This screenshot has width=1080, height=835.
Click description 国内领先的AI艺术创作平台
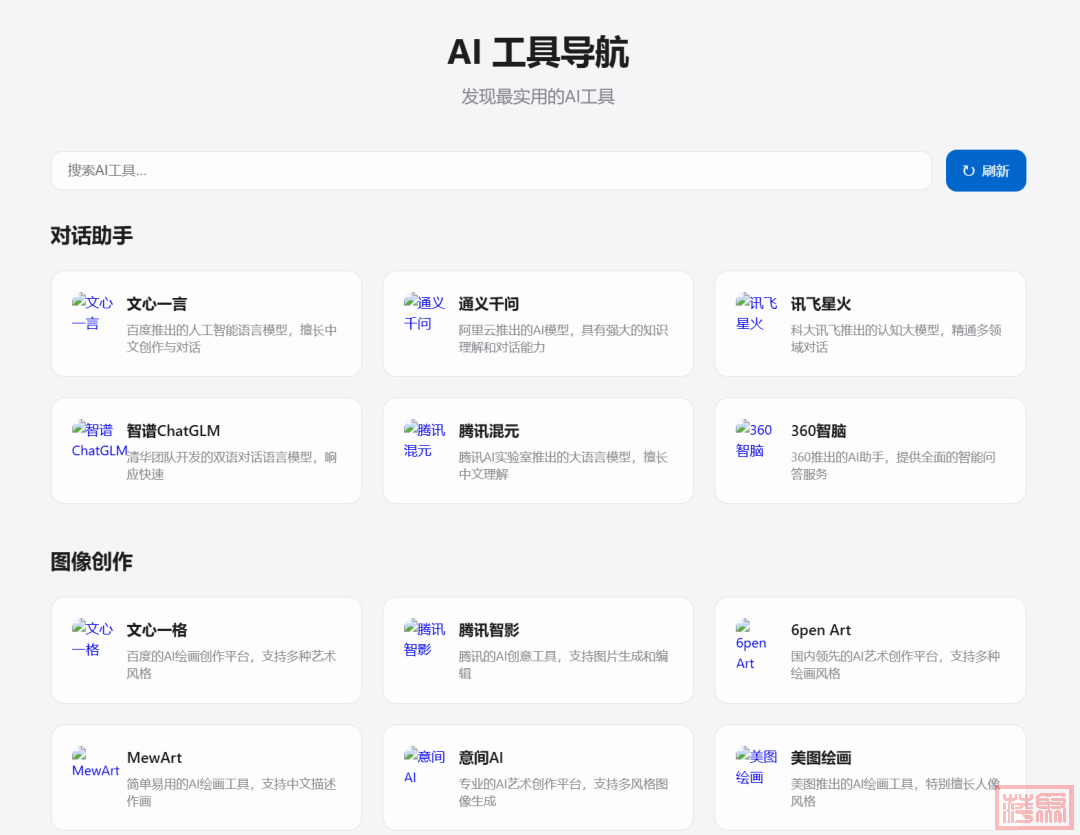point(895,664)
